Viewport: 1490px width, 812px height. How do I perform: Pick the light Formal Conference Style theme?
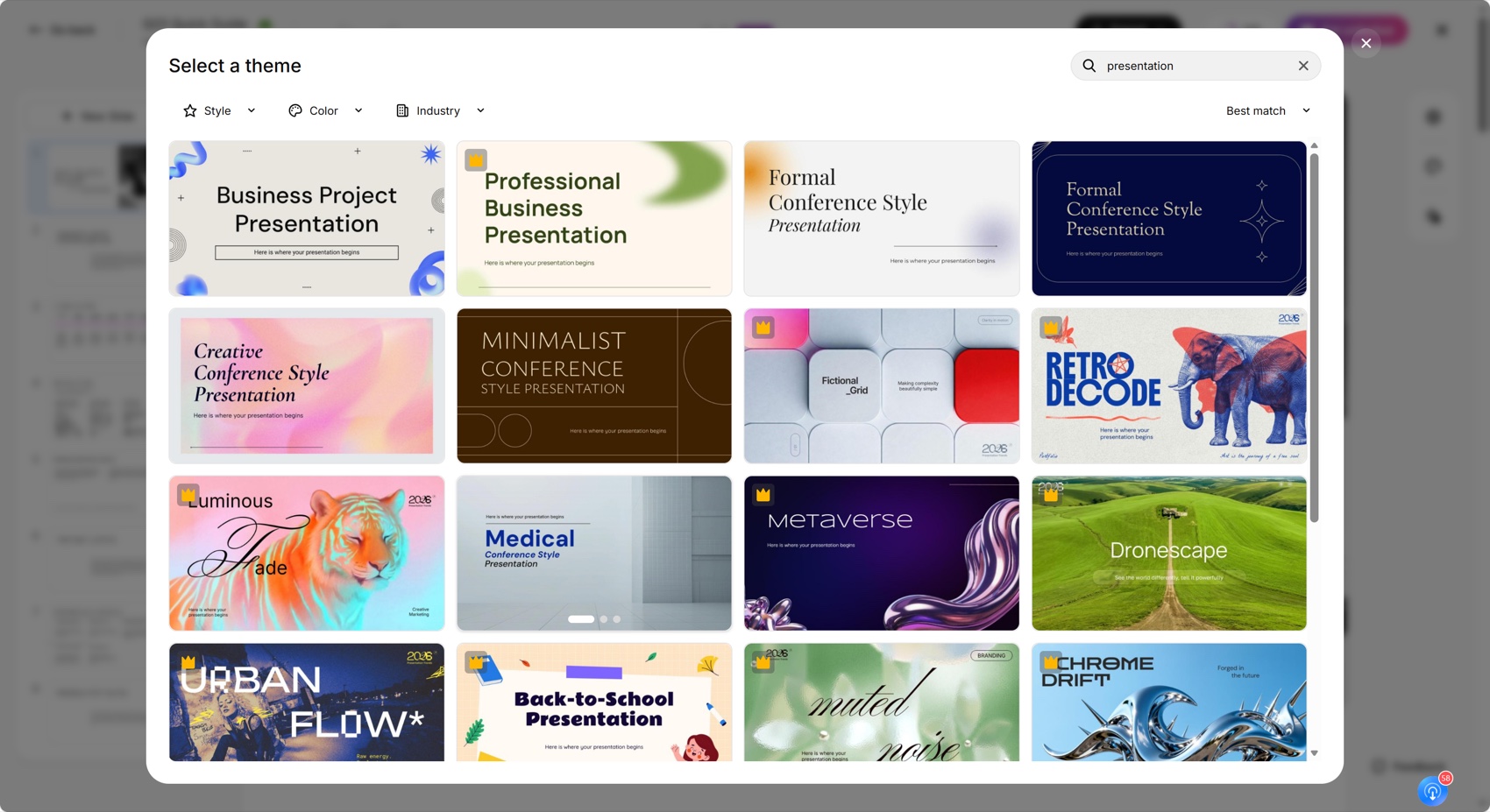tap(882, 218)
